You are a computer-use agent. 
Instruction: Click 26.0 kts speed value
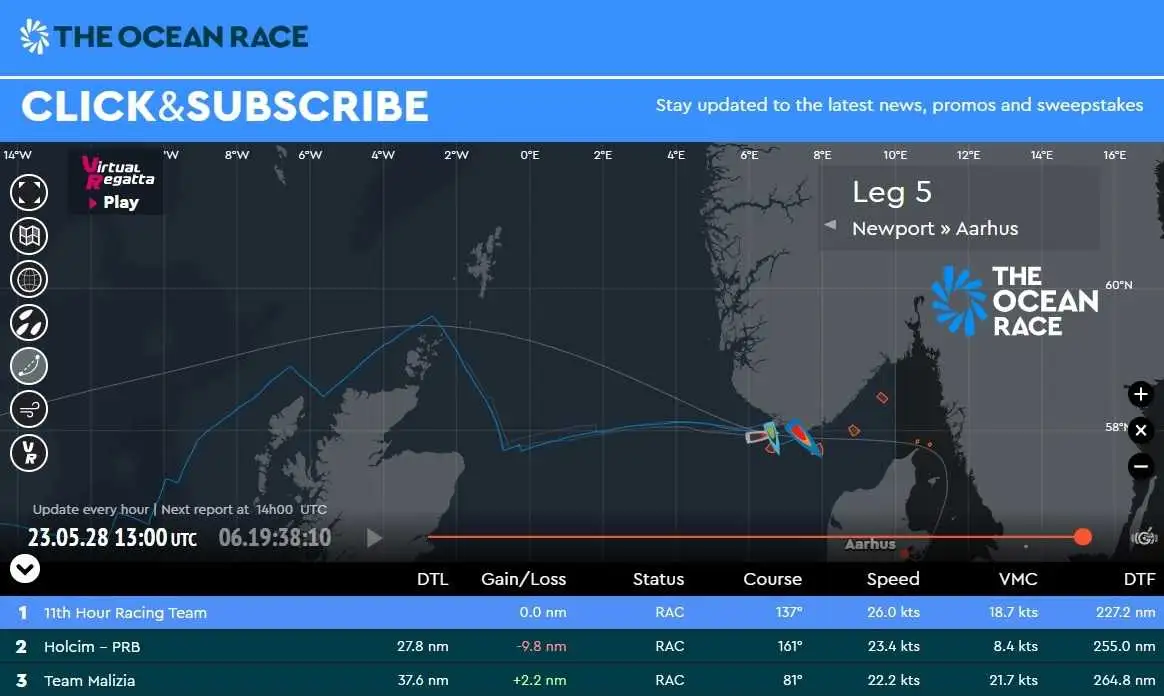tap(893, 612)
